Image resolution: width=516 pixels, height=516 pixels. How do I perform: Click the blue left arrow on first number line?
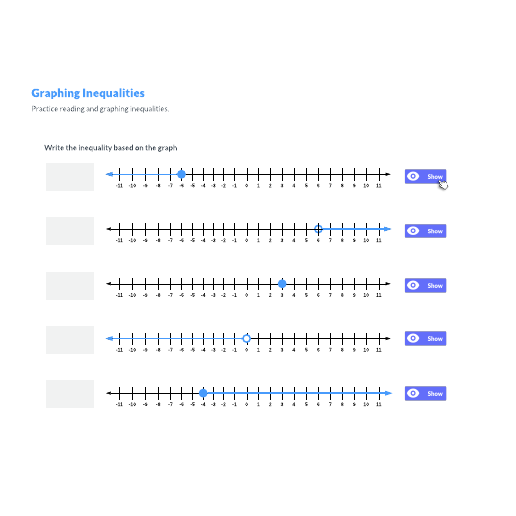(109, 174)
